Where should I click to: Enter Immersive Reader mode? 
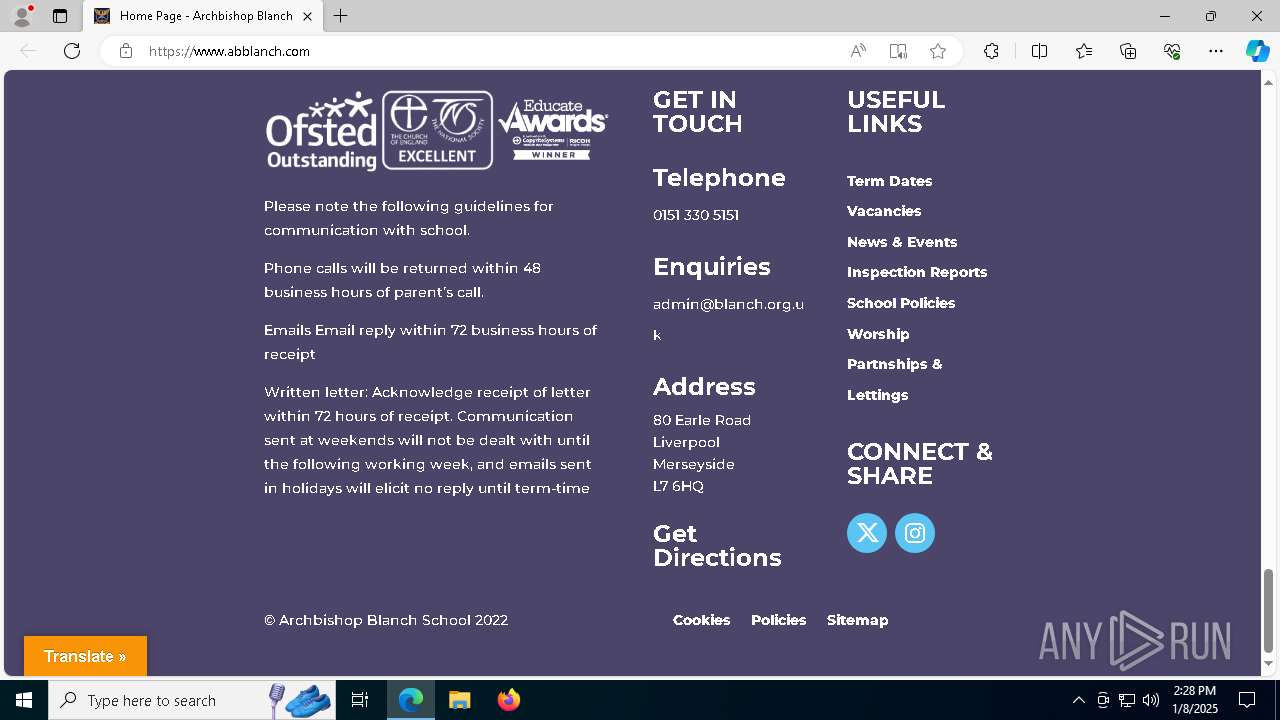pyautogui.click(x=898, y=51)
